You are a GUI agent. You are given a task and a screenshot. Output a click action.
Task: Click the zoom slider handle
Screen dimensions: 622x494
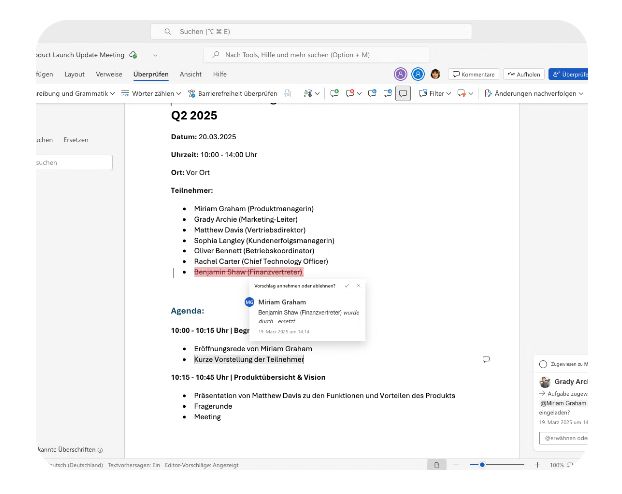point(482,465)
